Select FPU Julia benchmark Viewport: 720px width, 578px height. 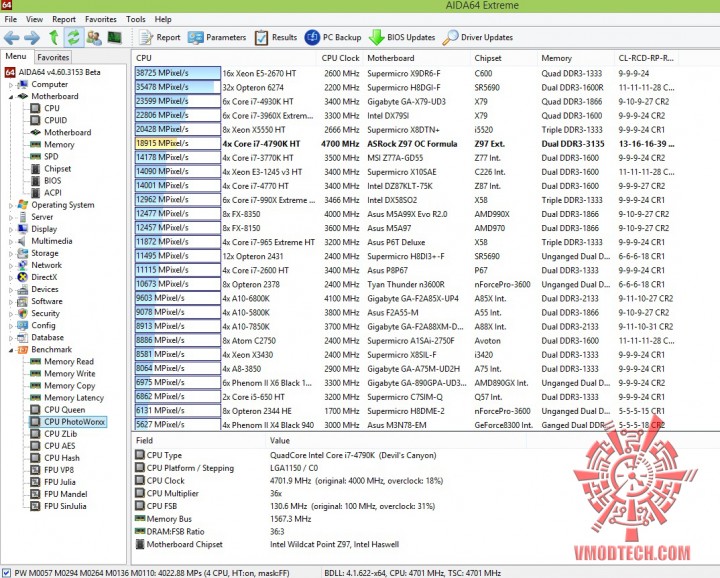pyautogui.click(x=53, y=482)
